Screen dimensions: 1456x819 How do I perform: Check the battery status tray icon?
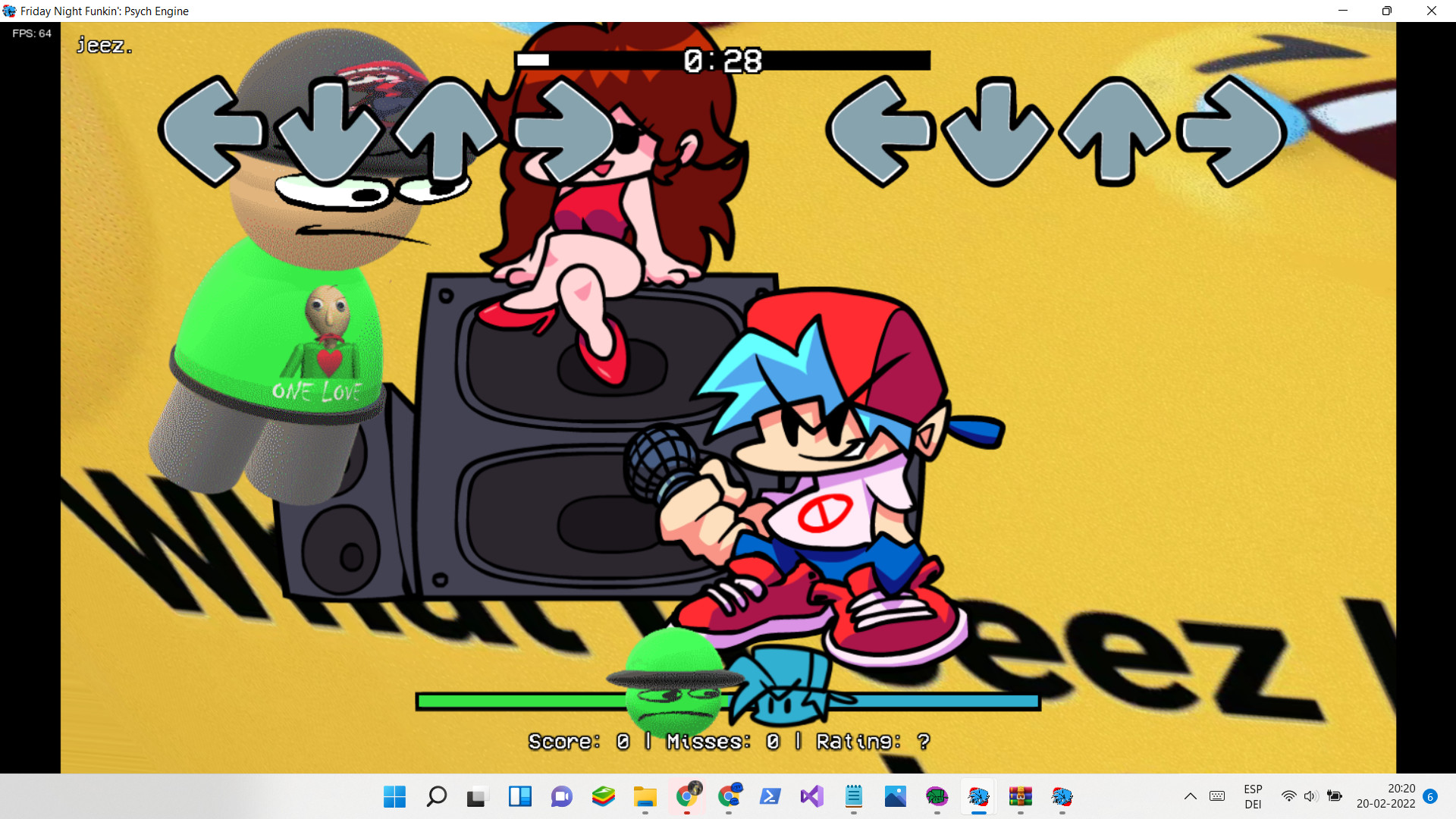(1335, 796)
